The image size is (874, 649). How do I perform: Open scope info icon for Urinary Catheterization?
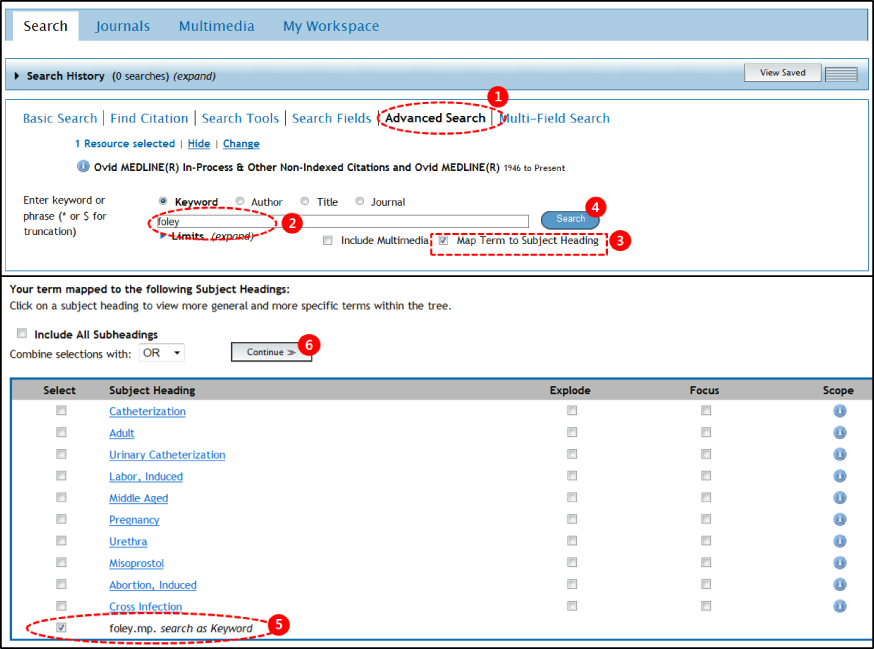pyautogui.click(x=839, y=454)
